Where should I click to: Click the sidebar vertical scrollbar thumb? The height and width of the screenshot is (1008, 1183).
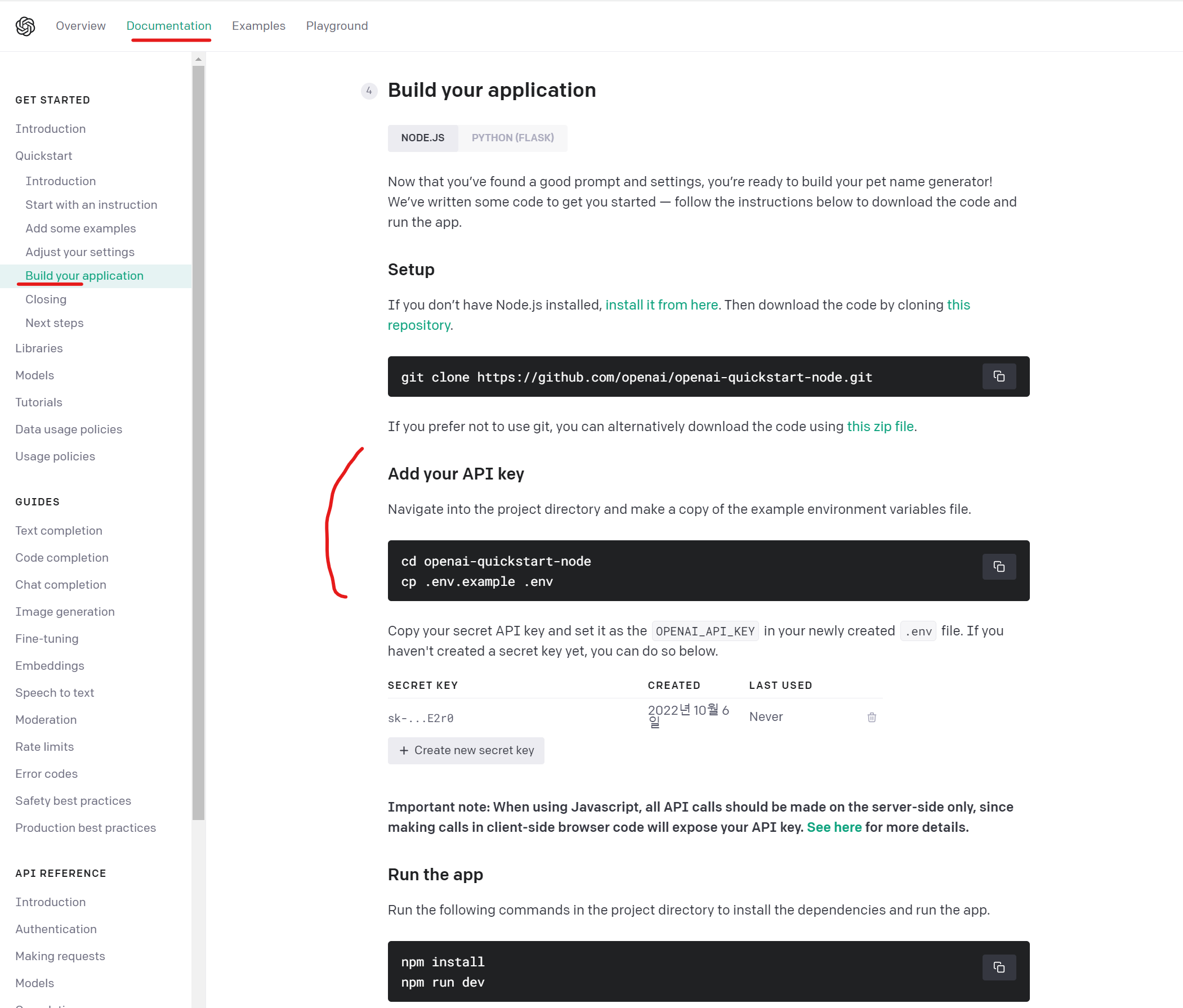point(198,442)
